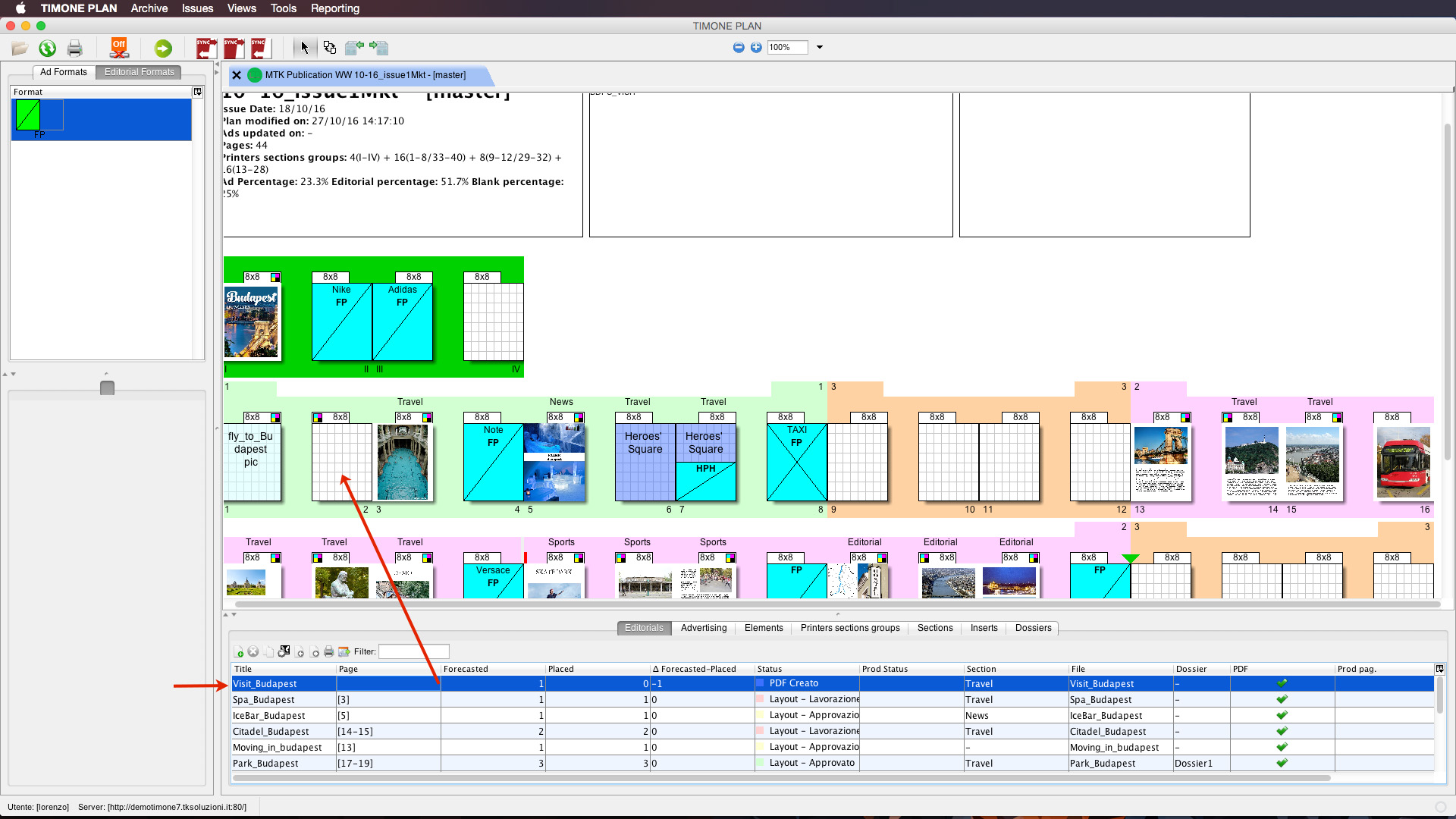Select the Moving_in_budapest row
1456x819 pixels.
[832, 748]
